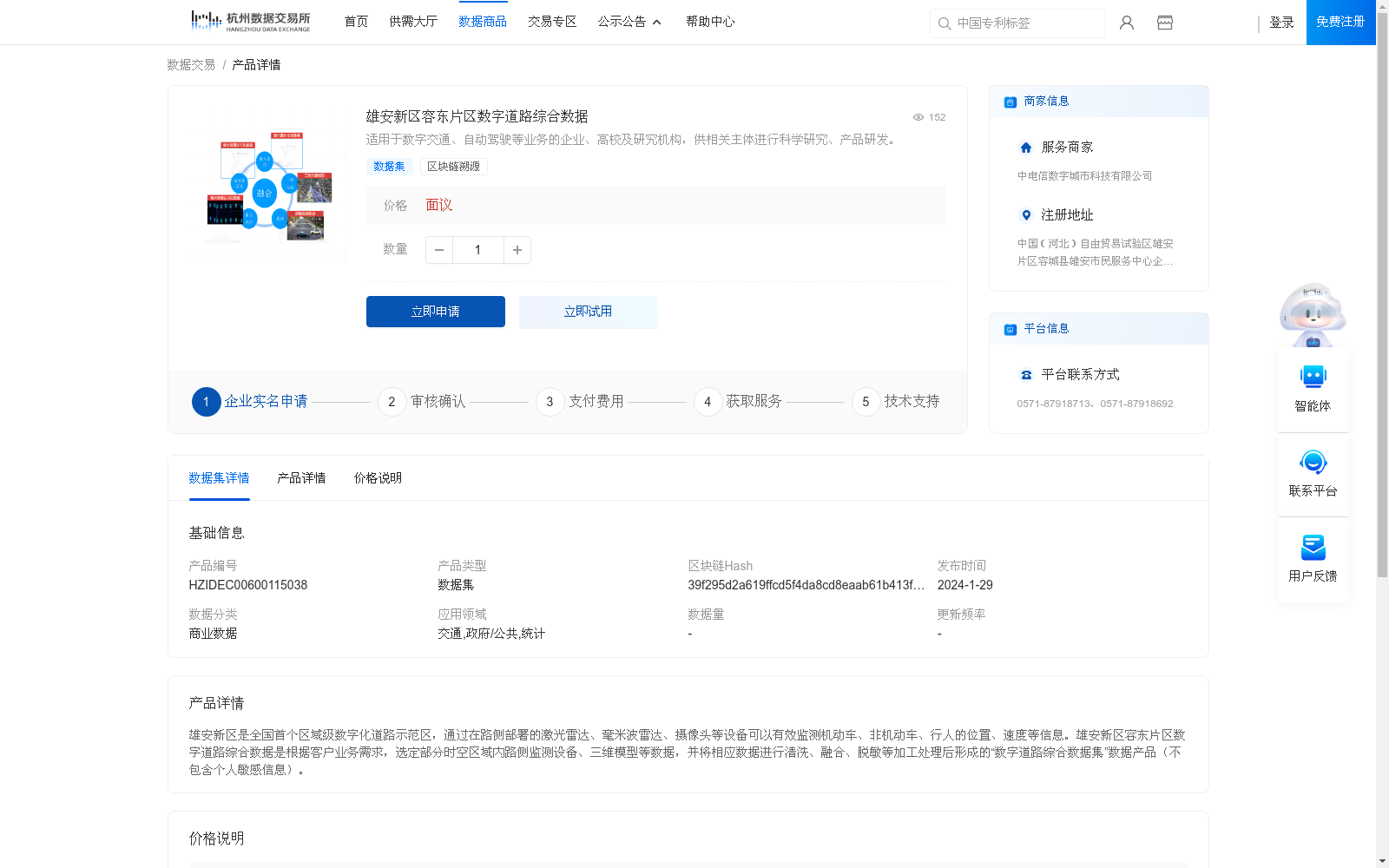Expand the 公示公告 dropdown menu
Screen dimensions: 1389x868
coord(629,22)
